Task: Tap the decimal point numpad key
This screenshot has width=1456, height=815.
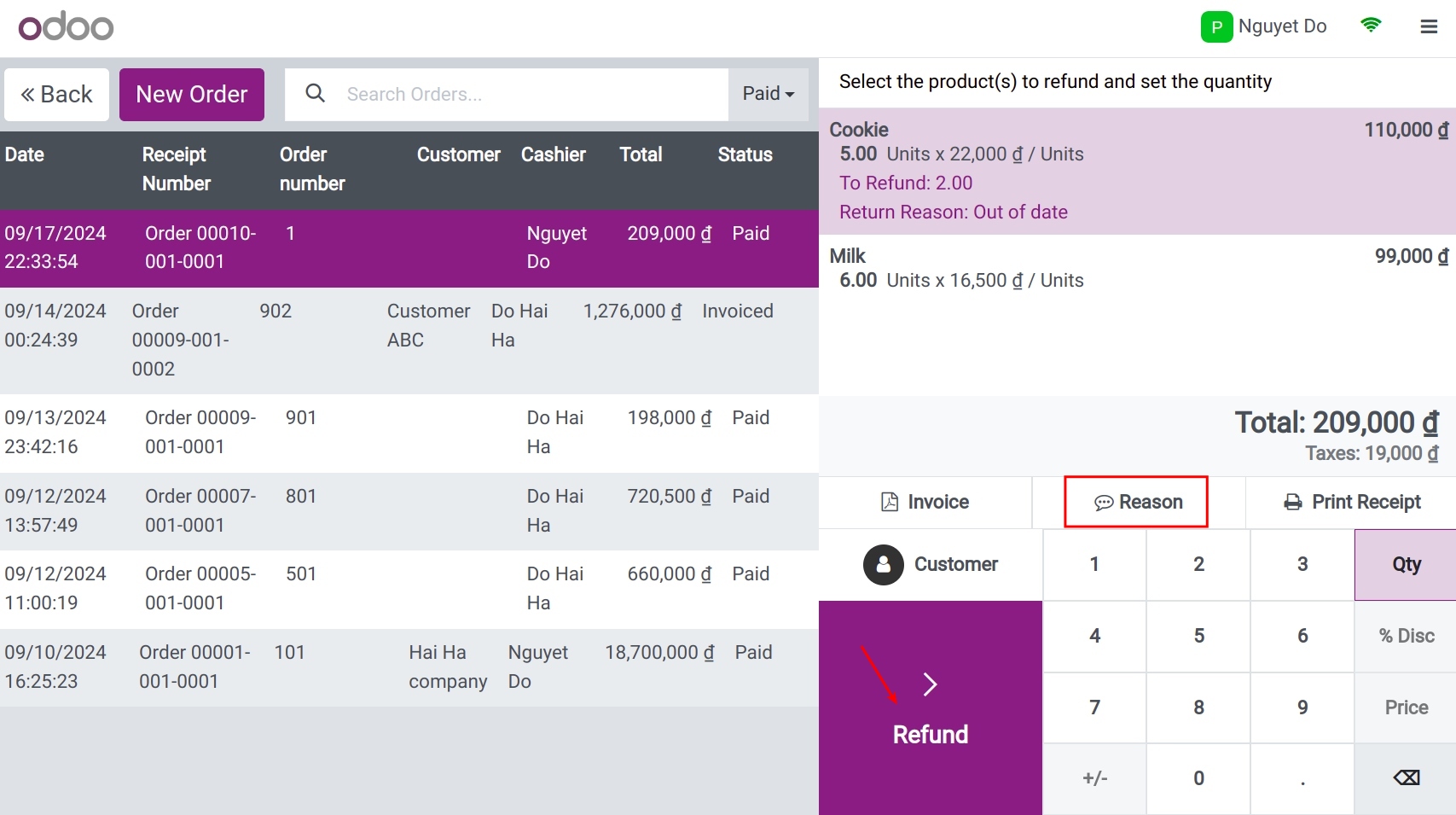Action: [x=1302, y=778]
